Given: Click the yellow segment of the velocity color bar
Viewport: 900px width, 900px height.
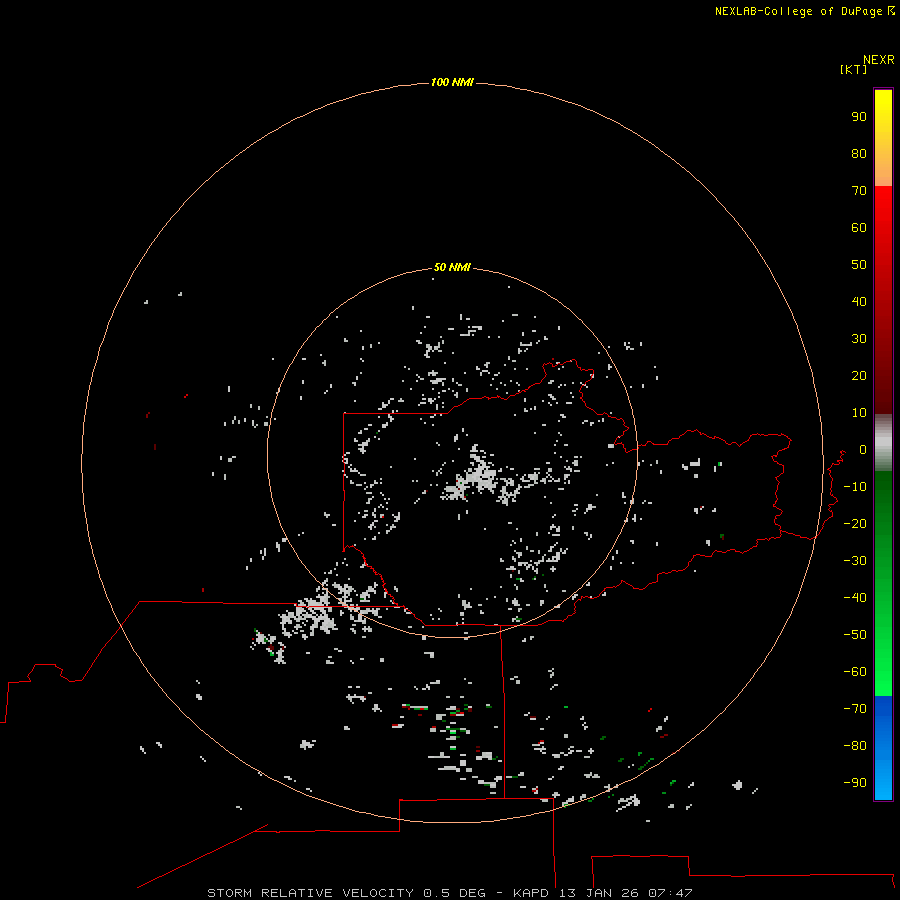Looking at the screenshot, I should pyautogui.click(x=883, y=137).
